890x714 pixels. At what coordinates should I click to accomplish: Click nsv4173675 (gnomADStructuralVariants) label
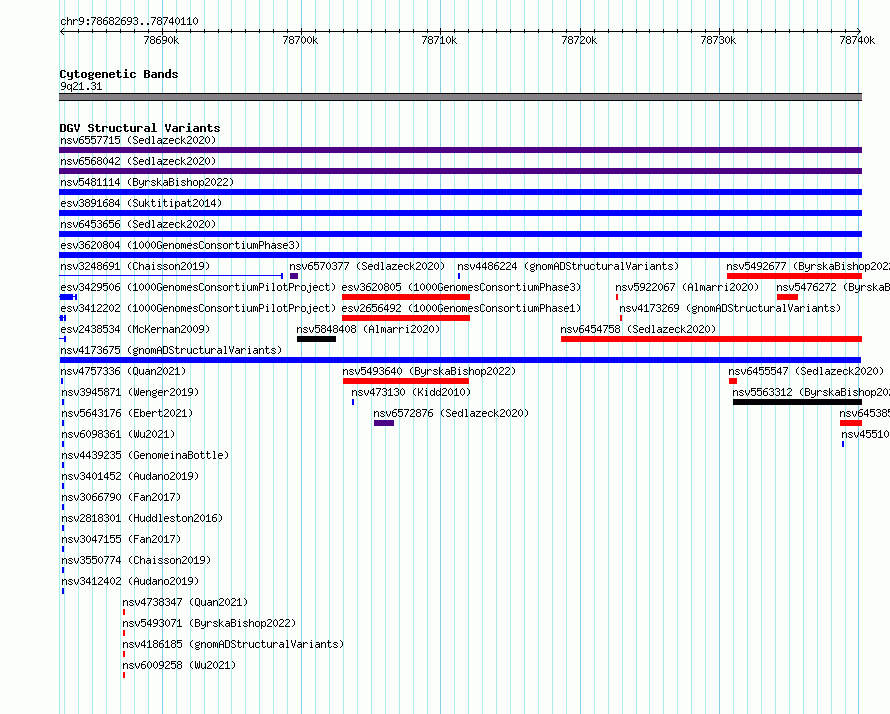pyautogui.click(x=171, y=350)
